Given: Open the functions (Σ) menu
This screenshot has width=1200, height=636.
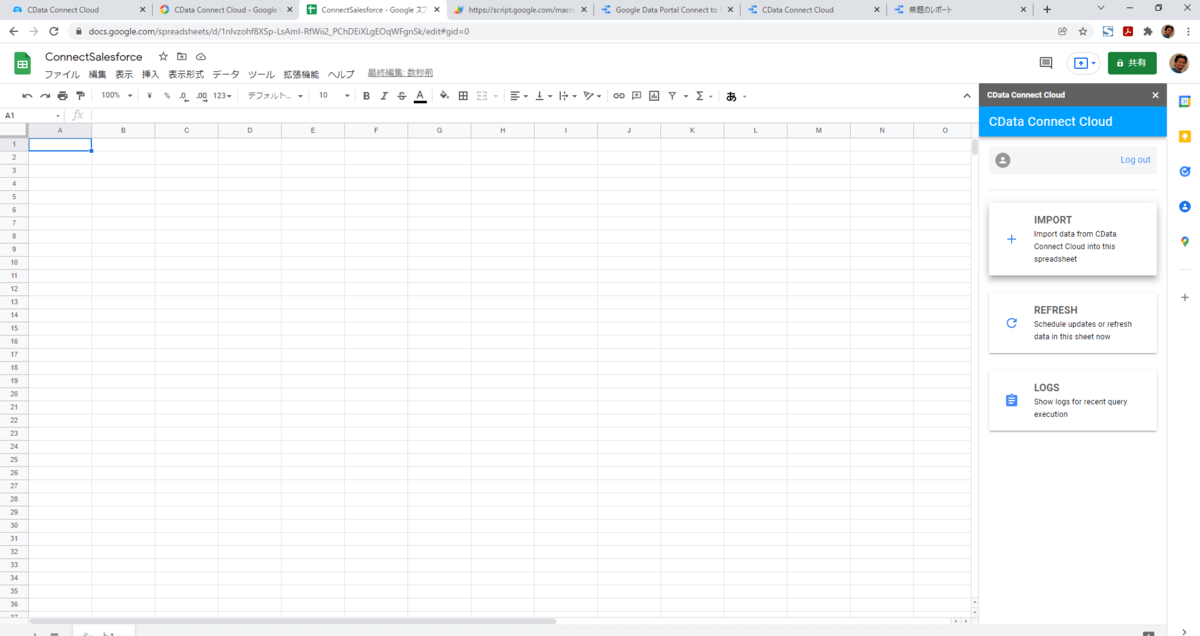Looking at the screenshot, I should tap(703, 96).
